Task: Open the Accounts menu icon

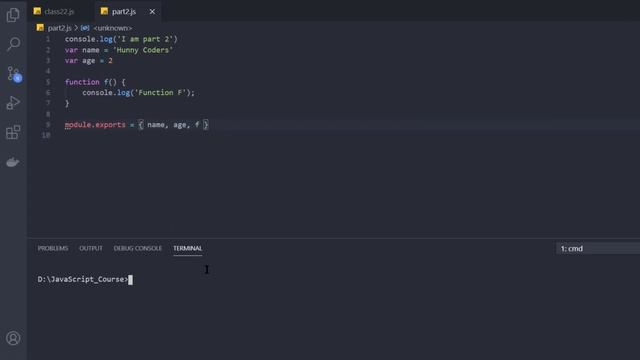Action: [x=13, y=338]
